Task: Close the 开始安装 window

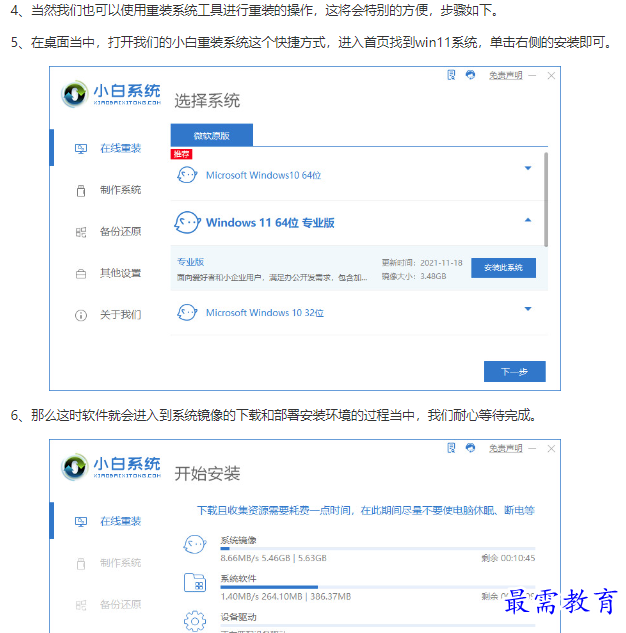Action: (x=551, y=449)
